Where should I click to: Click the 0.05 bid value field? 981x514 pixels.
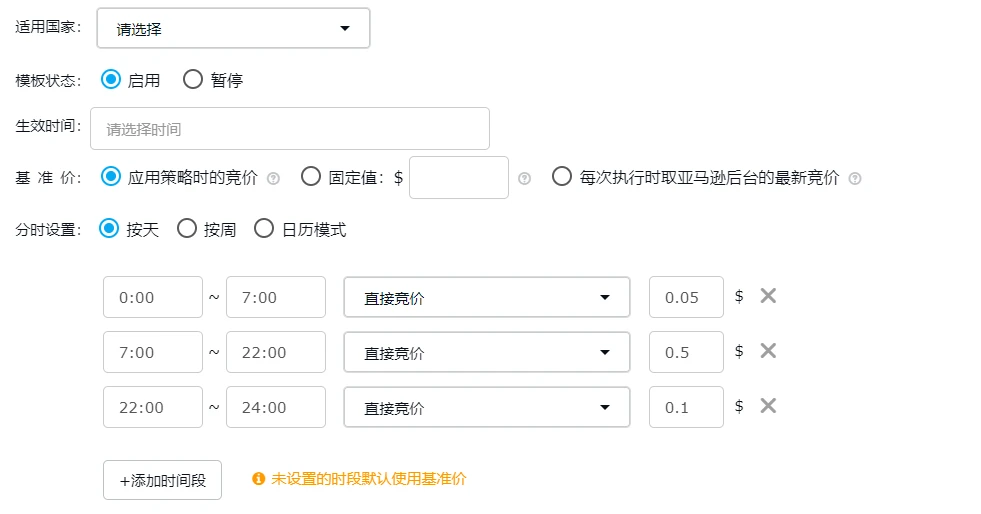tap(686, 297)
